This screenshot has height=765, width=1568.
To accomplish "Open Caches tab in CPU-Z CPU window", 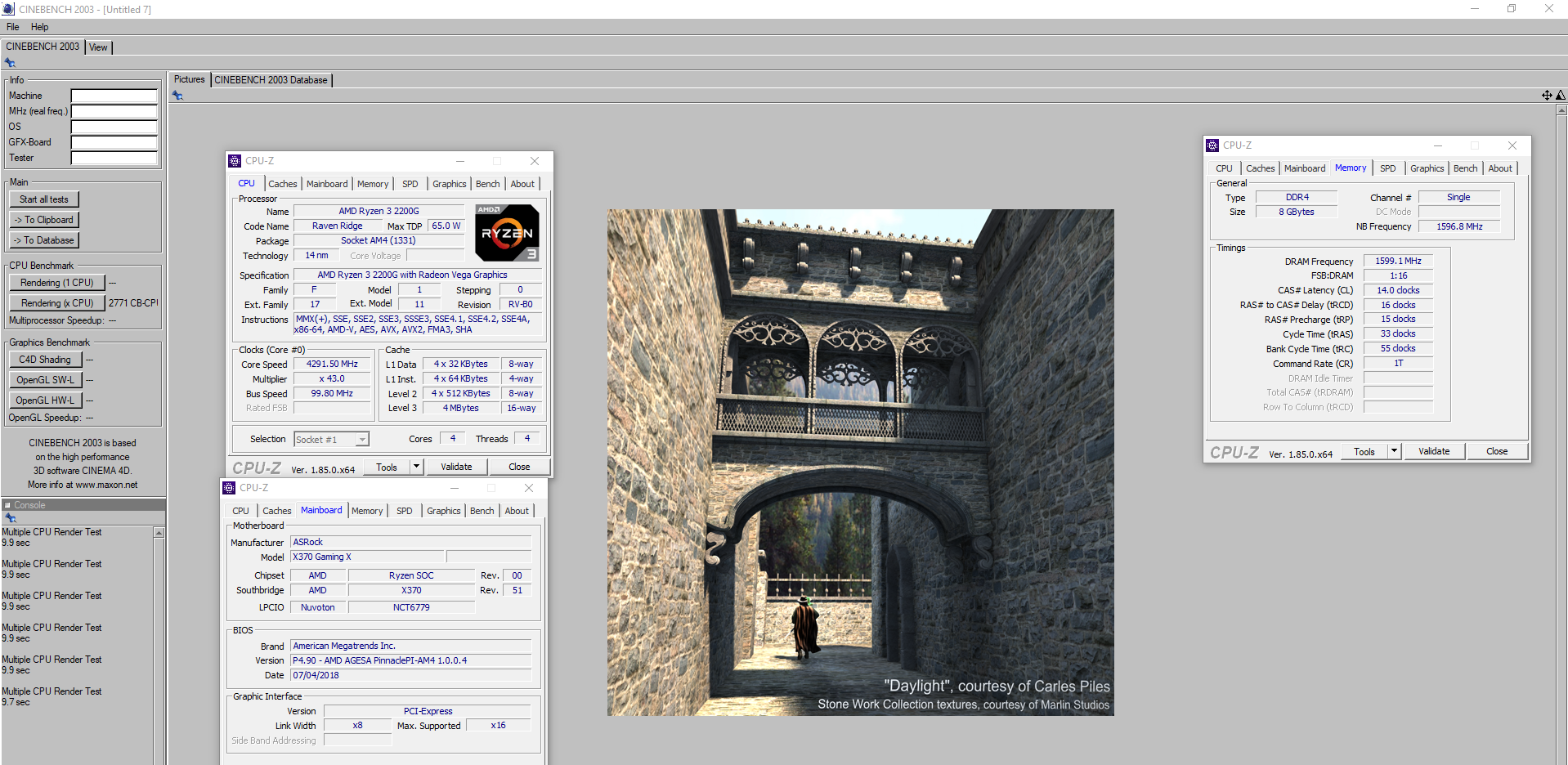I will (283, 184).
